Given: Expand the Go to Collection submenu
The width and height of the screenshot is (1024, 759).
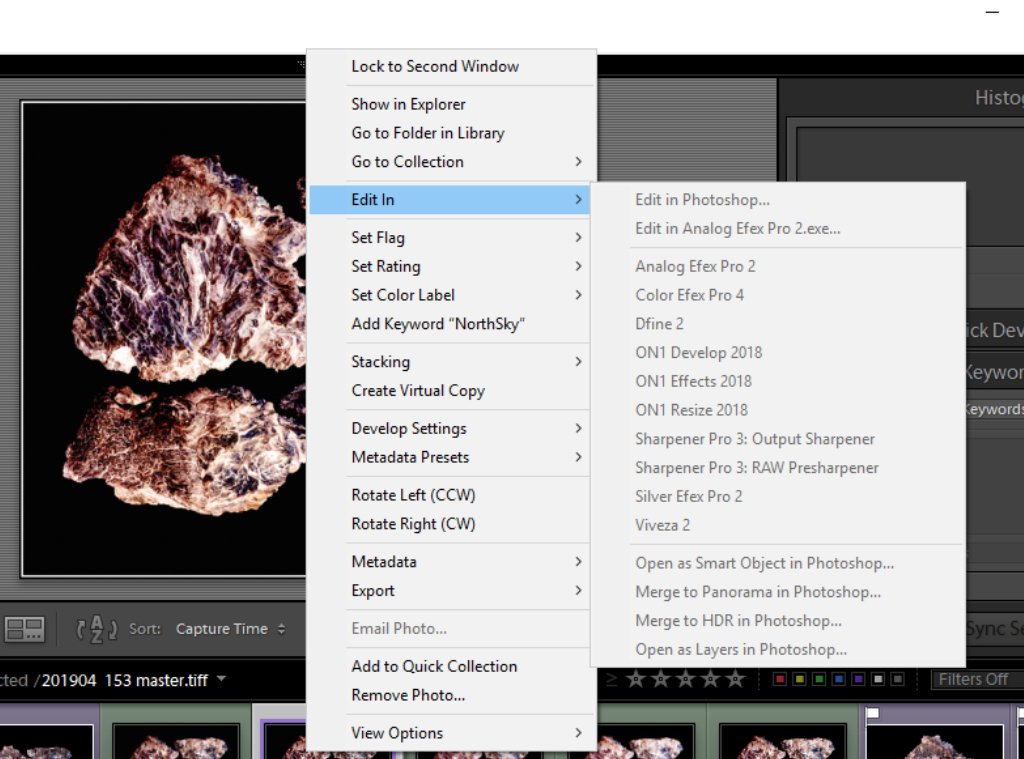Looking at the screenshot, I should [x=451, y=161].
